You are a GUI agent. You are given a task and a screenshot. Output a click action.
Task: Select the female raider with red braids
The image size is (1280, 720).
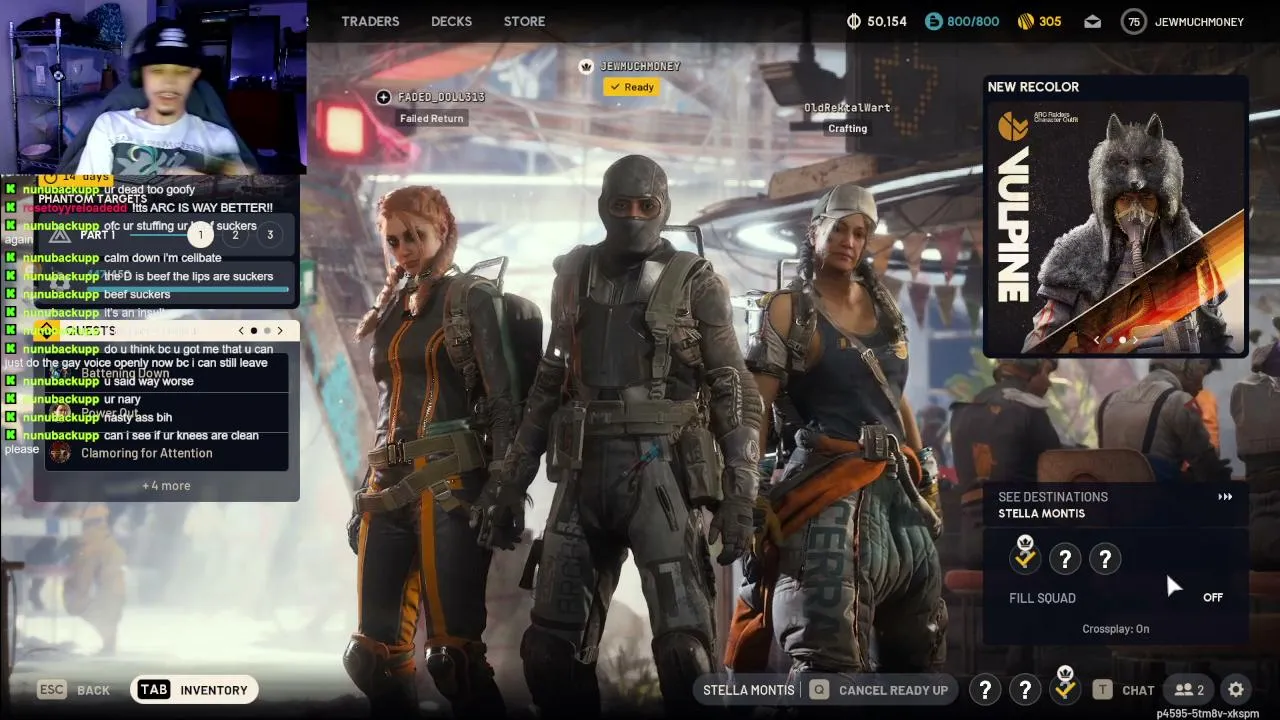425,430
